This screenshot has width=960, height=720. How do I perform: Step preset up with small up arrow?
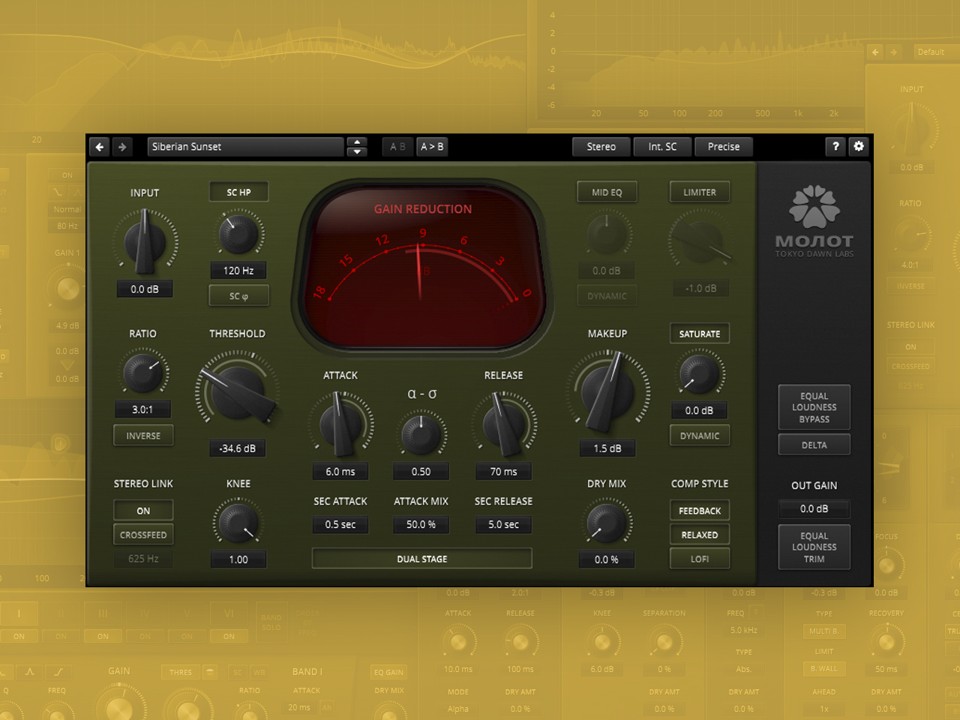point(356,141)
